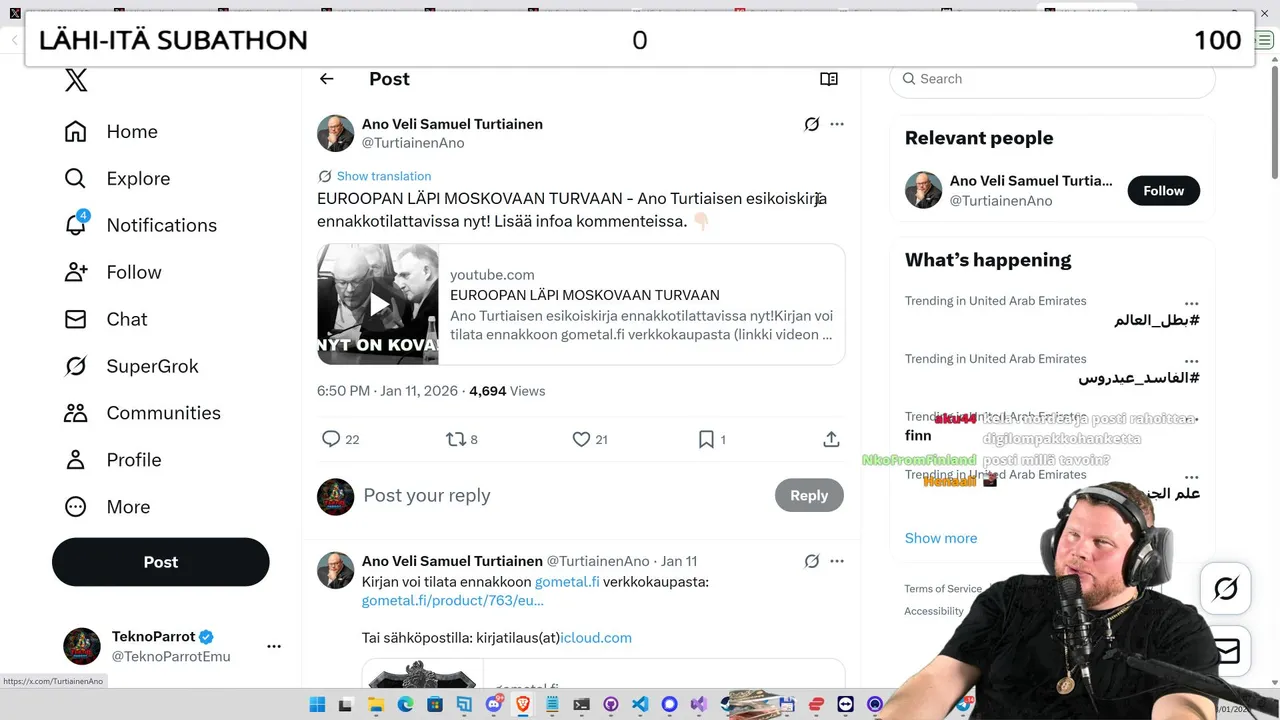Follow Ano Veli Samuel Turtiainen
This screenshot has width=1280, height=720.
click(1164, 191)
